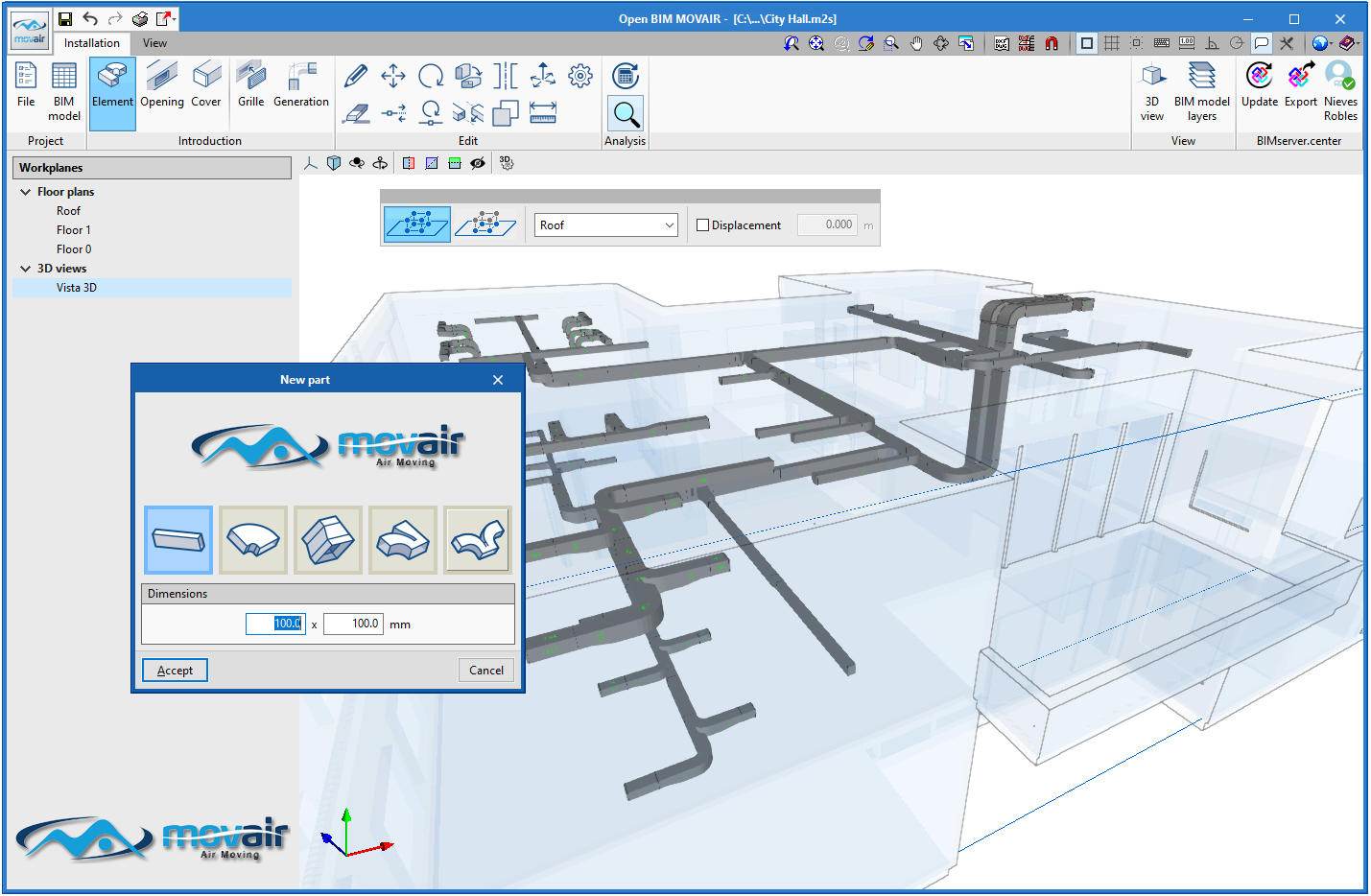
Task: Click the move node along line tool
Action: click(393, 113)
